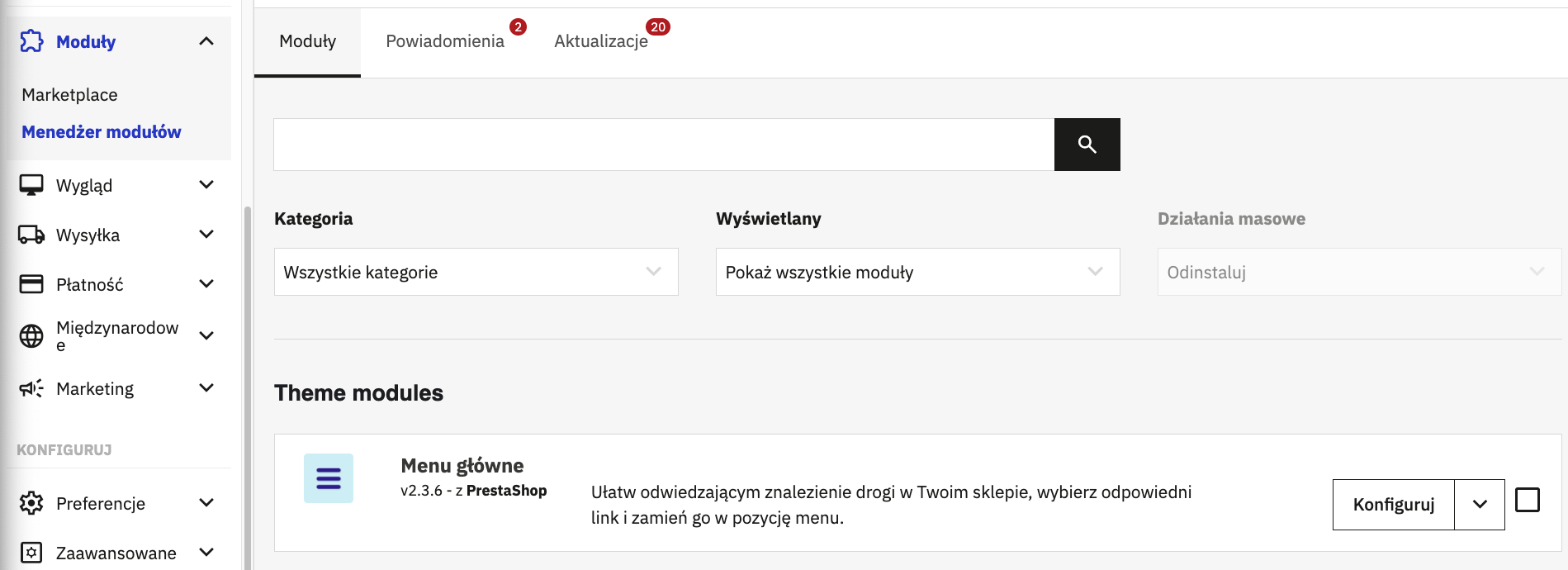Viewport: 1568px width, 570px height.
Task: Click the Moduły sidebar menu label
Action: (86, 42)
